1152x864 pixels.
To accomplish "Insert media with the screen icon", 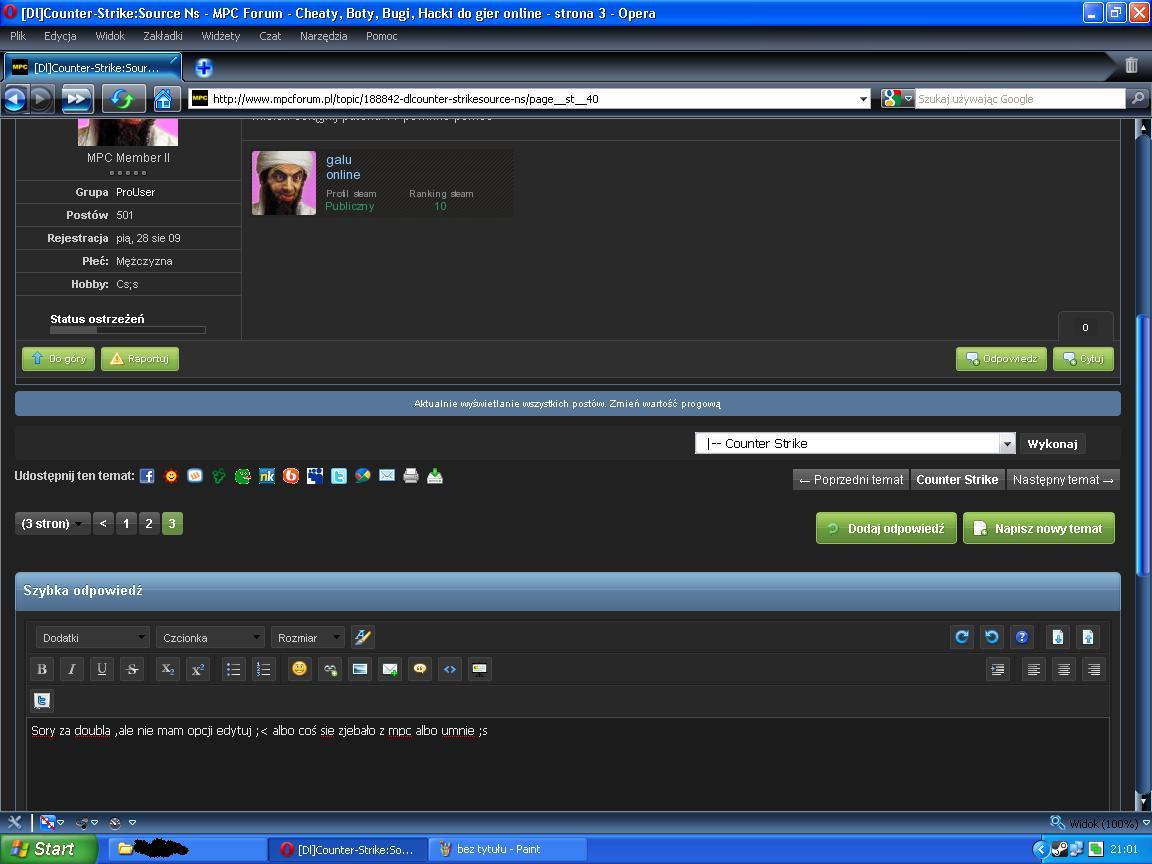I will (x=480, y=669).
